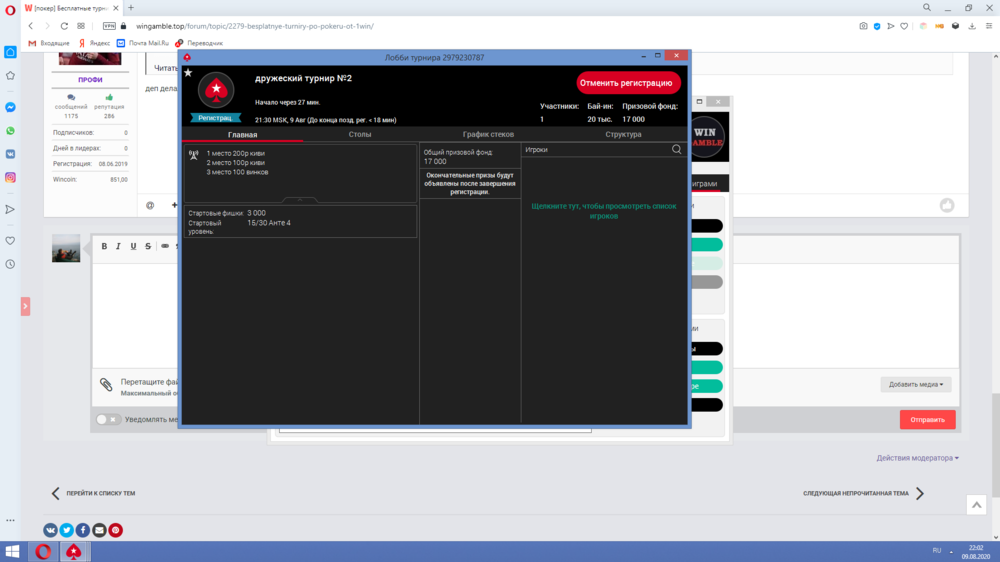Viewport: 1000px width, 562px height.
Task: Toggle the VPN badge in the address bar
Action: 109,26
